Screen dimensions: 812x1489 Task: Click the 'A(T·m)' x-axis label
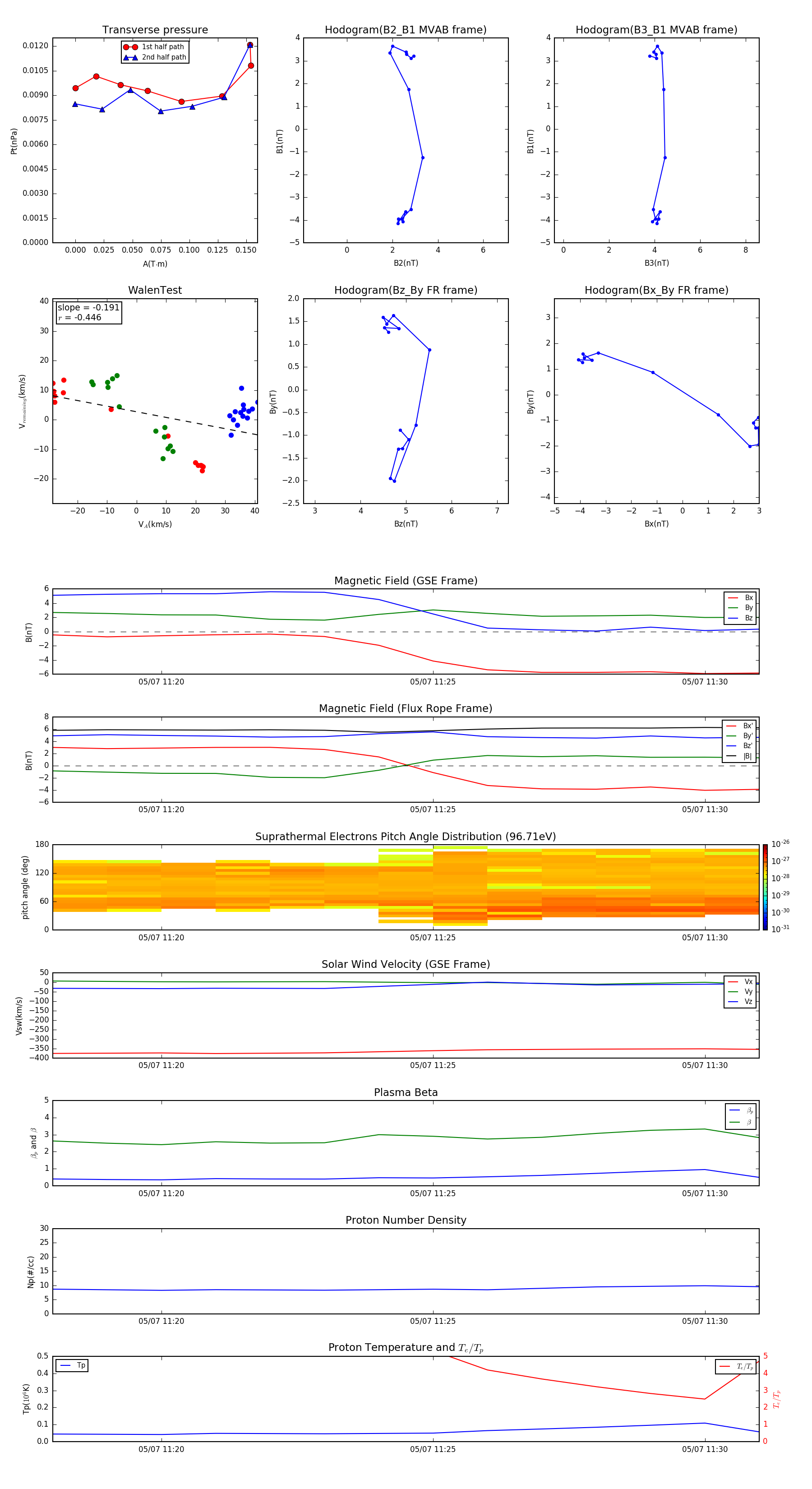155,264
